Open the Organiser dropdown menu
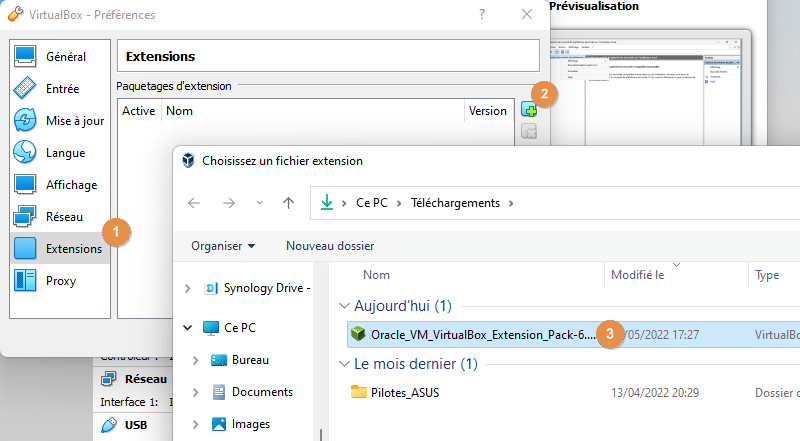The height and width of the screenshot is (441, 800). coord(223,245)
